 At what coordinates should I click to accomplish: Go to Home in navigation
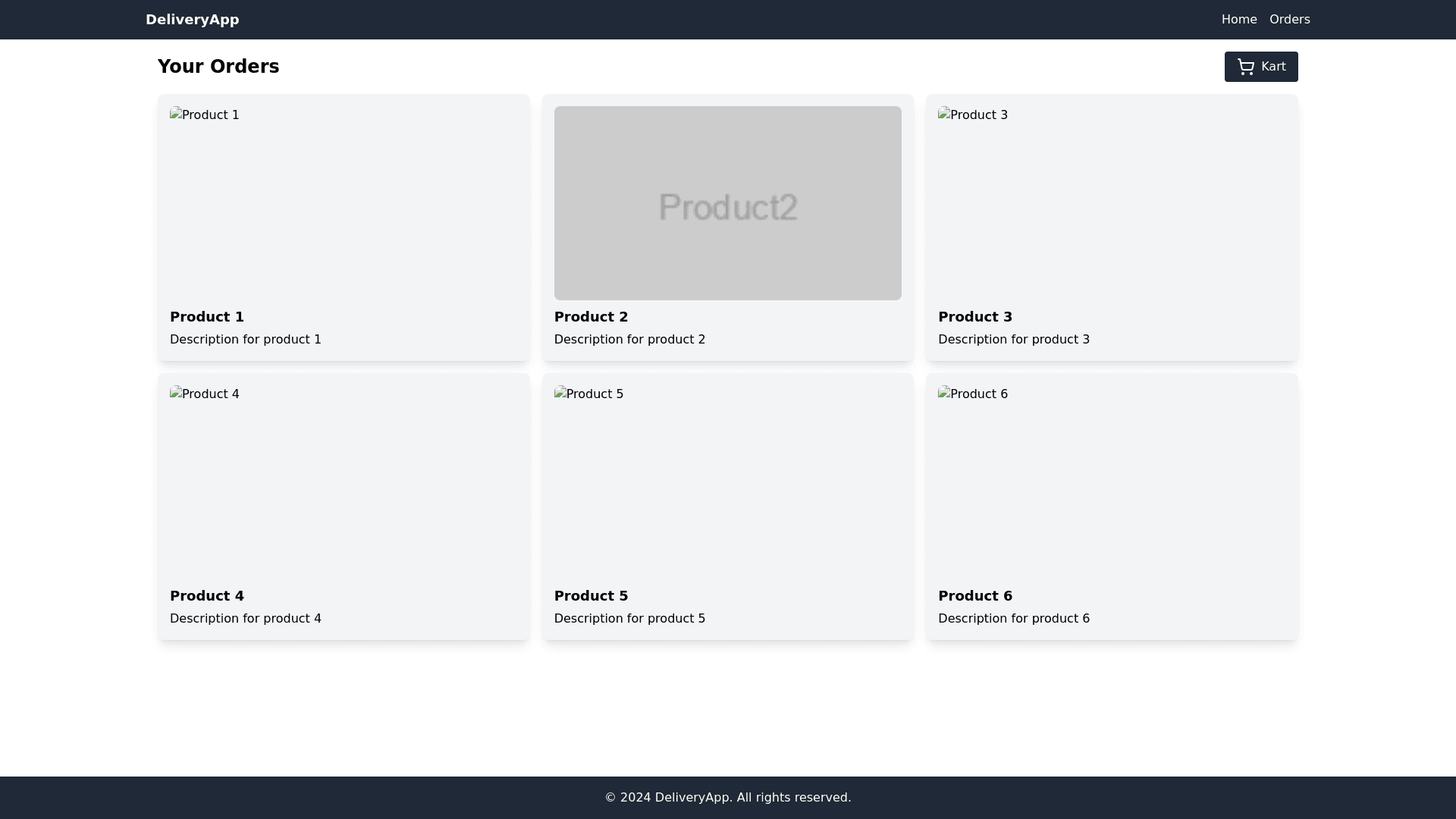tap(1238, 20)
